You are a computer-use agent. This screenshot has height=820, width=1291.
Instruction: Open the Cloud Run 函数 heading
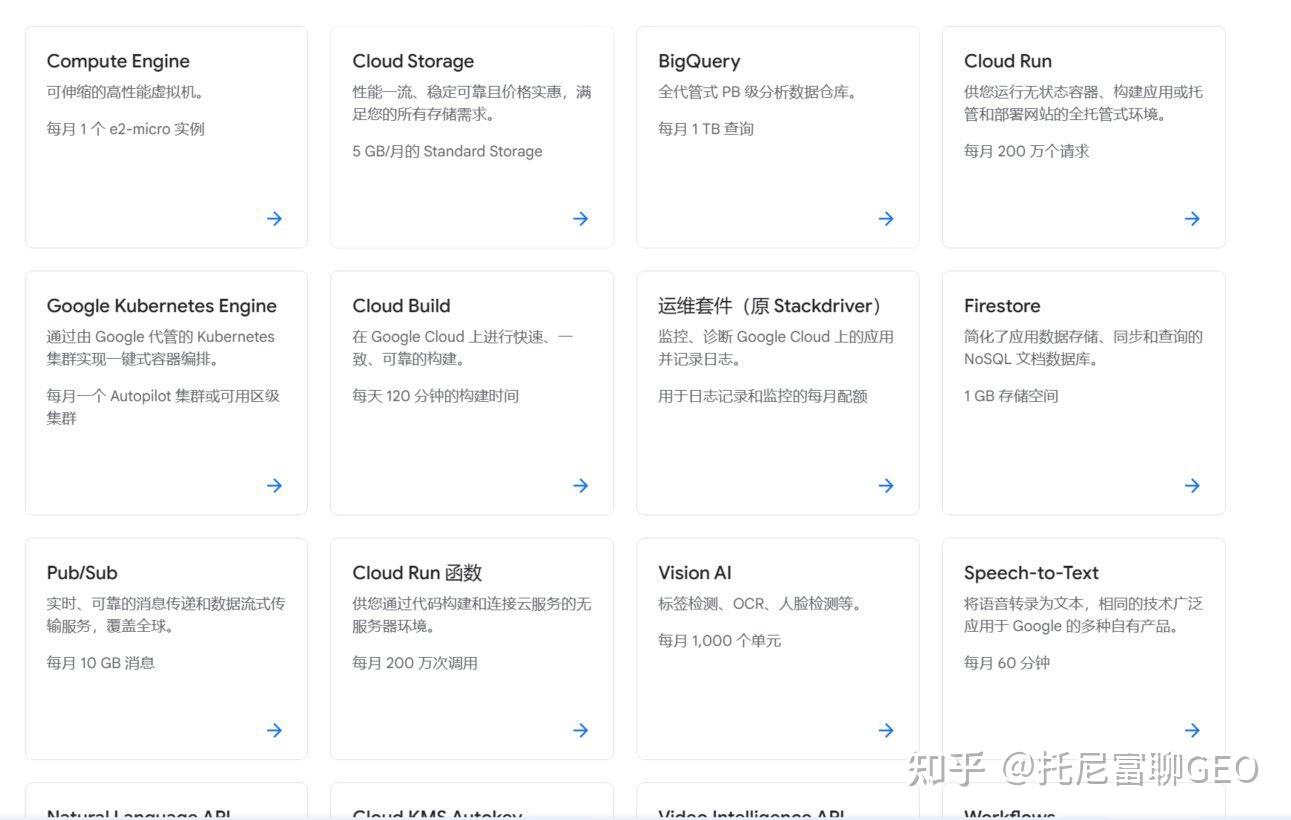pyautogui.click(x=417, y=573)
